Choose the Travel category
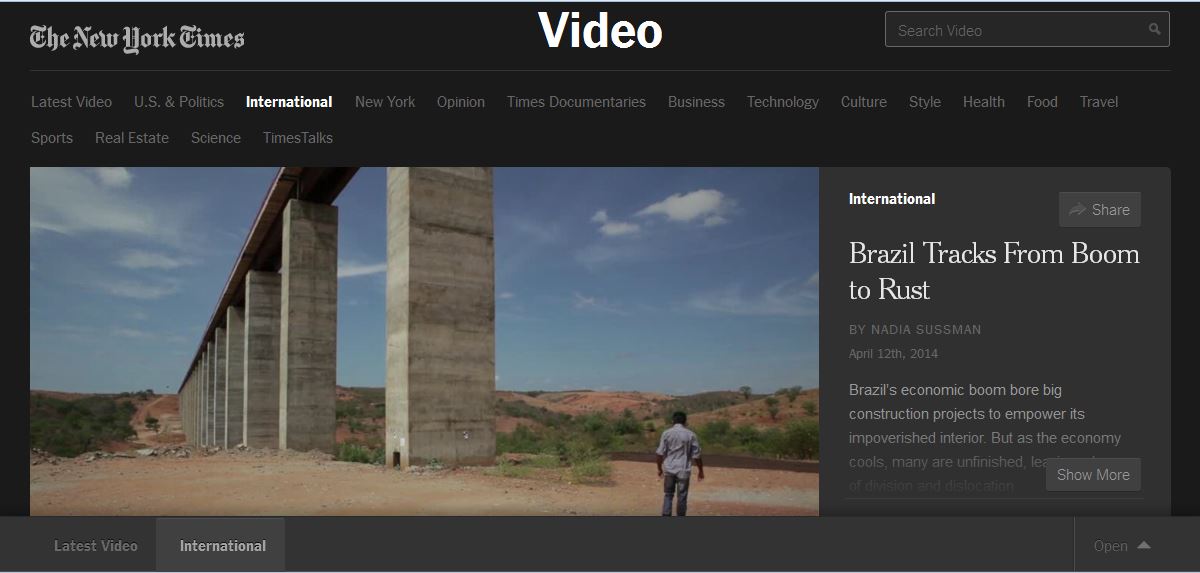1200x573 pixels. pyautogui.click(x=1098, y=102)
